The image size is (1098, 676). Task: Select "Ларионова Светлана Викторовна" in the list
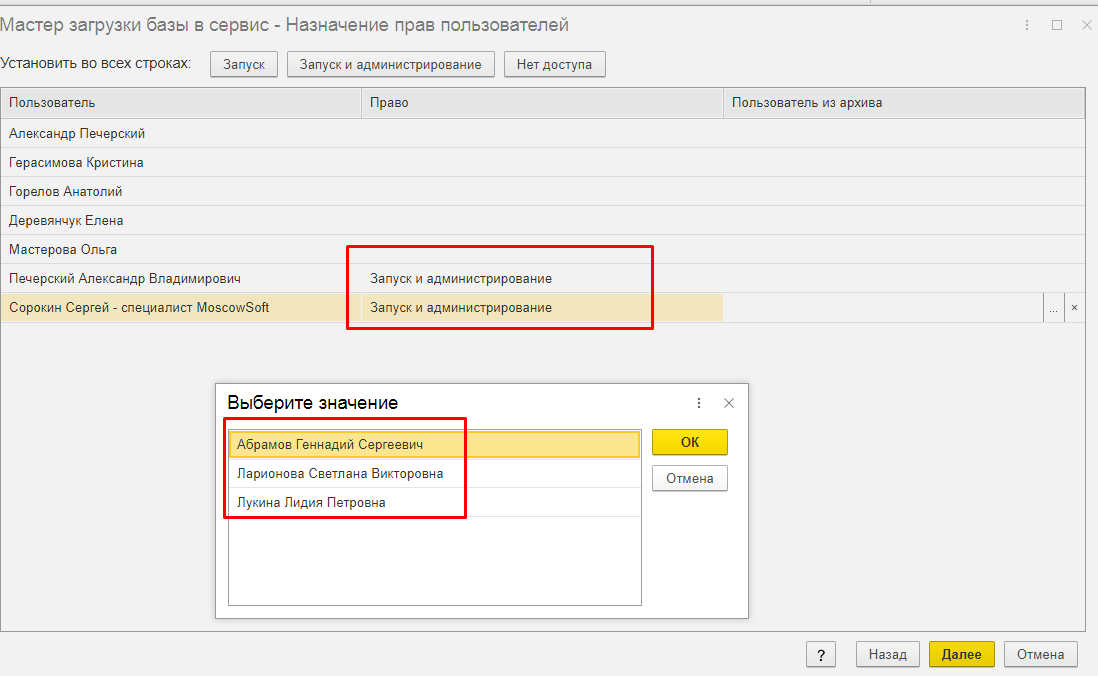point(340,474)
